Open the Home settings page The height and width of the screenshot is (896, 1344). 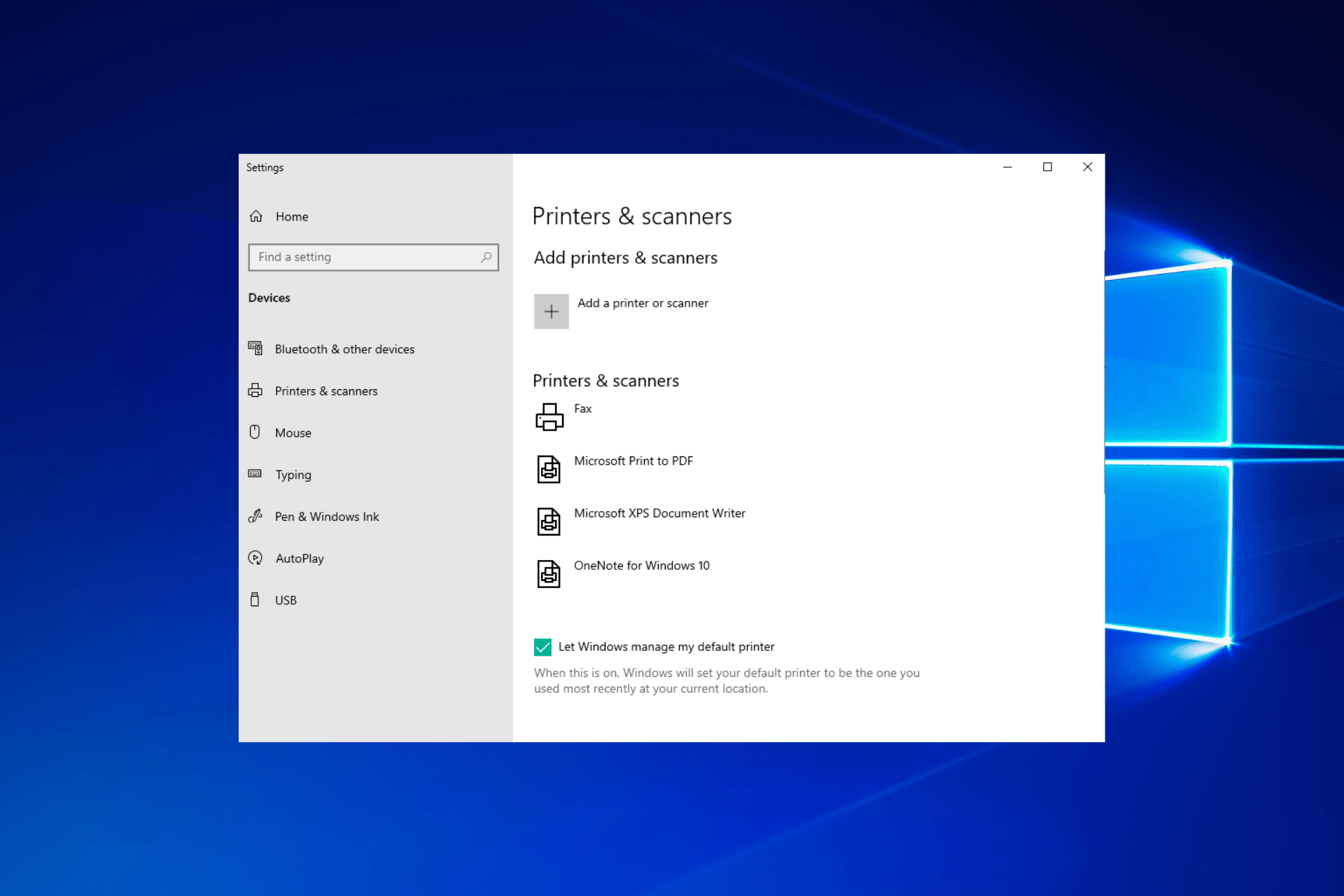pyautogui.click(x=291, y=216)
